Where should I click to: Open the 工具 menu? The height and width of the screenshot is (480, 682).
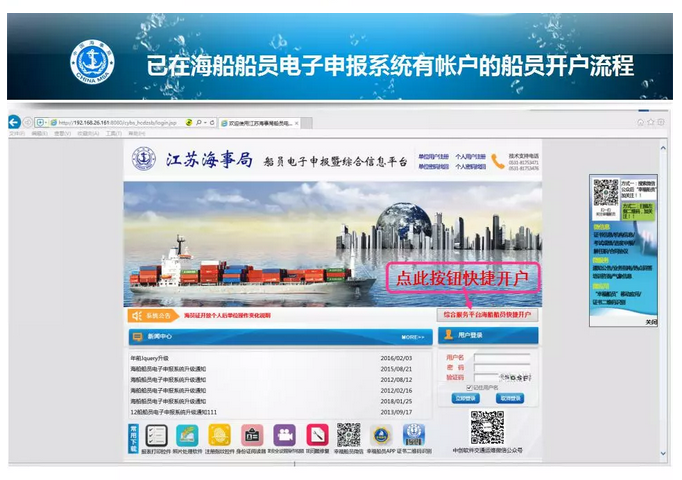click(114, 133)
